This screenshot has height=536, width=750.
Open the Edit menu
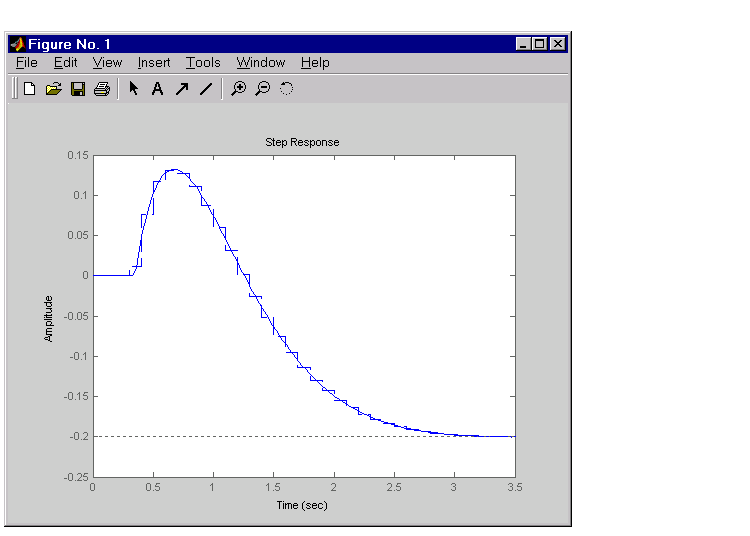(66, 63)
